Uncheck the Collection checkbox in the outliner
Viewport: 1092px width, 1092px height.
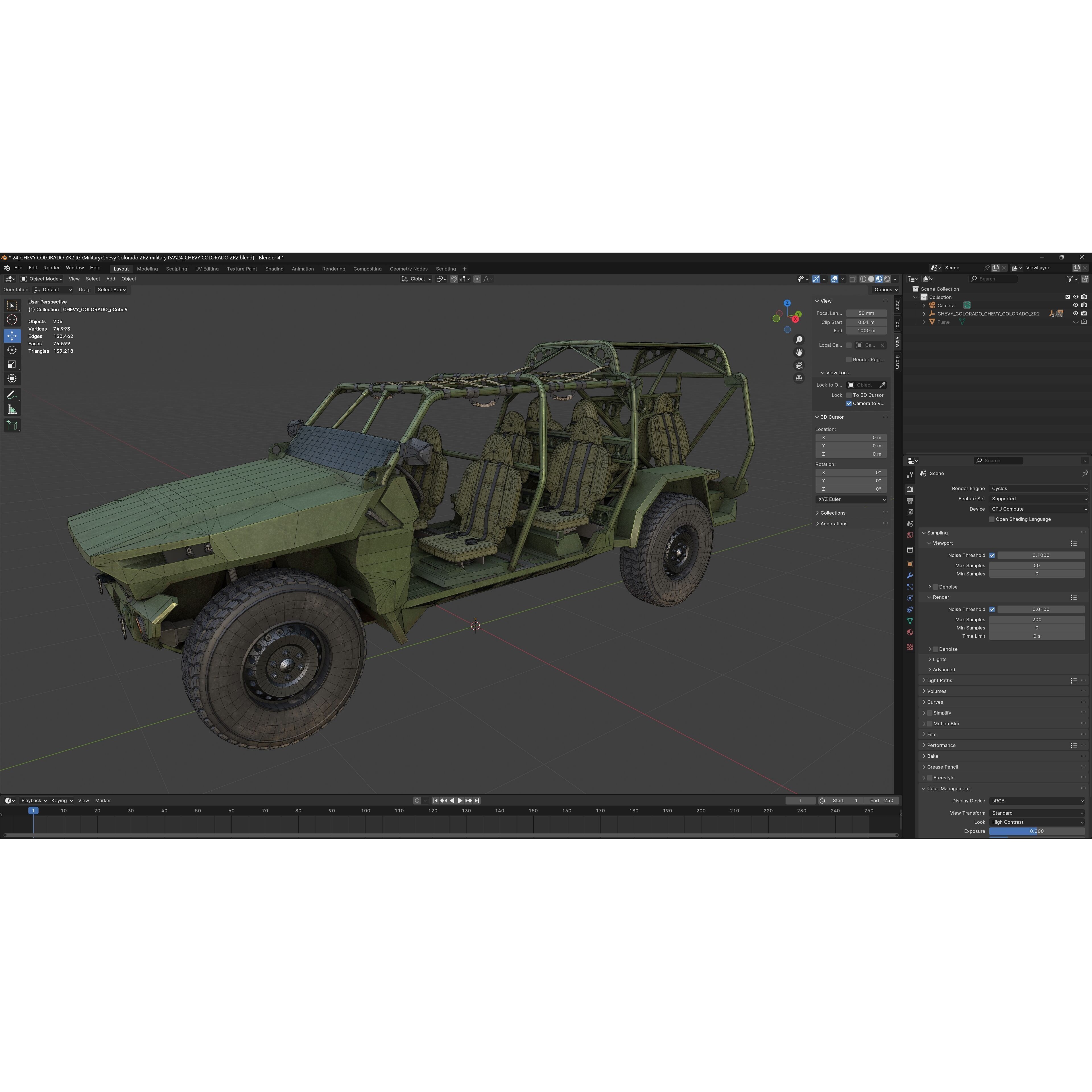1068,297
